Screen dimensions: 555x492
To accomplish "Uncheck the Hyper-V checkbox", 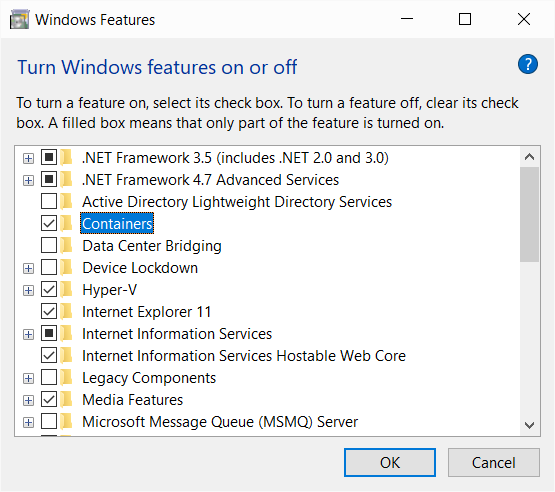I will coord(49,289).
